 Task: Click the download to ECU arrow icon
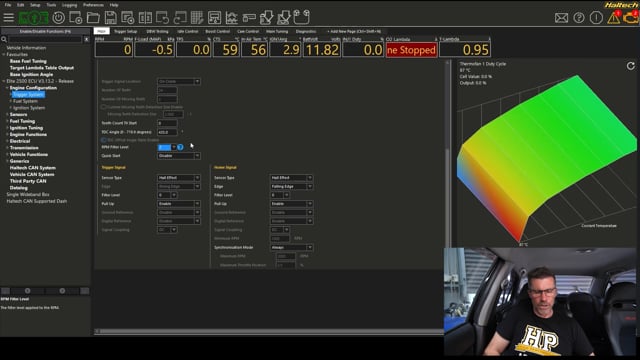(267, 18)
